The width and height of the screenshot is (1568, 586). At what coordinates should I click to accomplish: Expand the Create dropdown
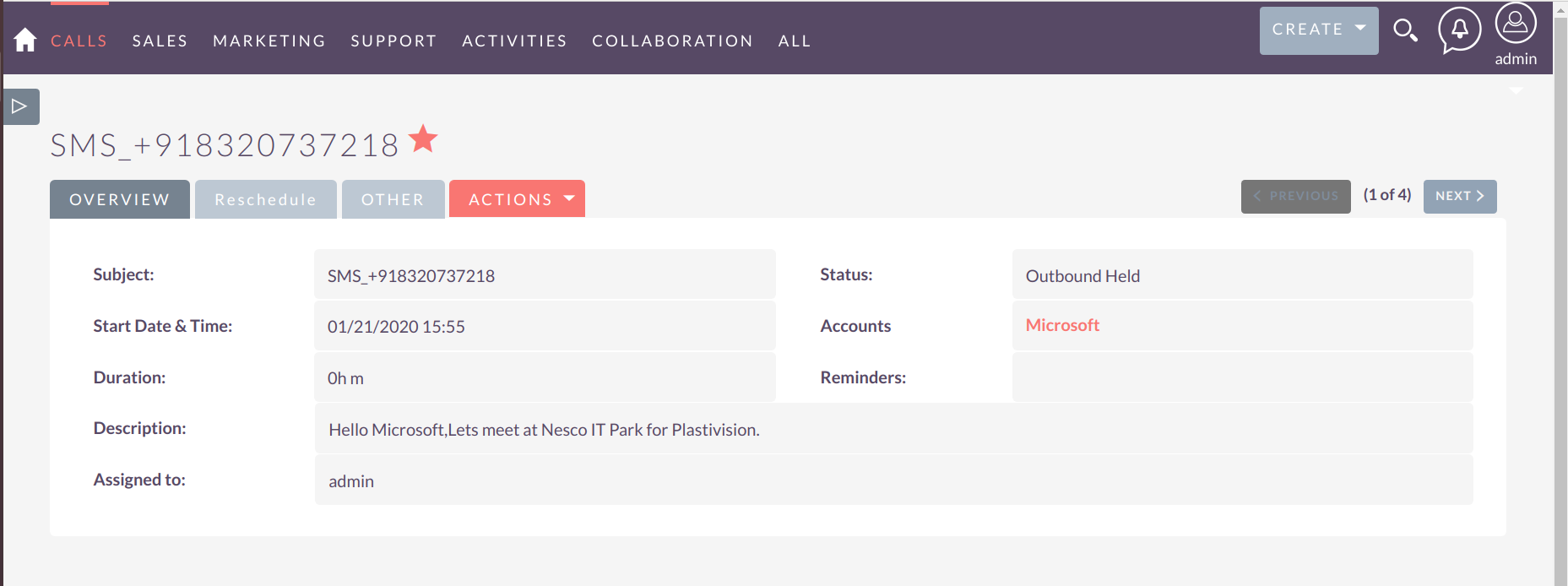pyautogui.click(x=1318, y=30)
